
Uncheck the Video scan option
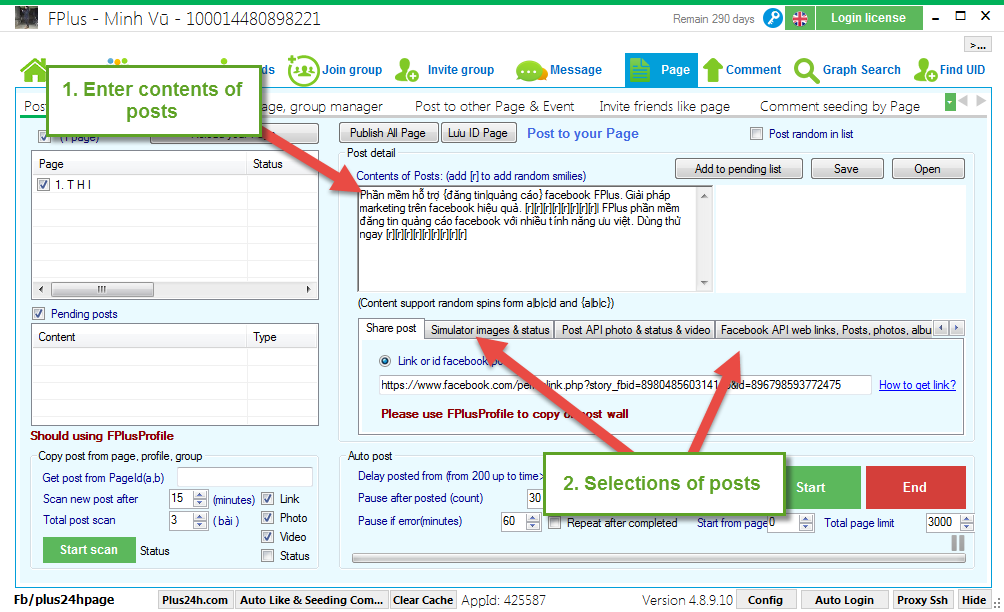click(268, 536)
